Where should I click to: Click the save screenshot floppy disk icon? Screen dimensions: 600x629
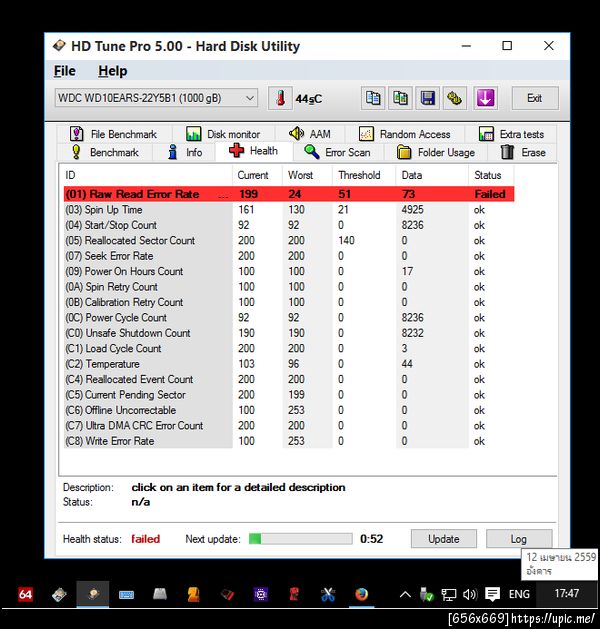click(x=428, y=98)
